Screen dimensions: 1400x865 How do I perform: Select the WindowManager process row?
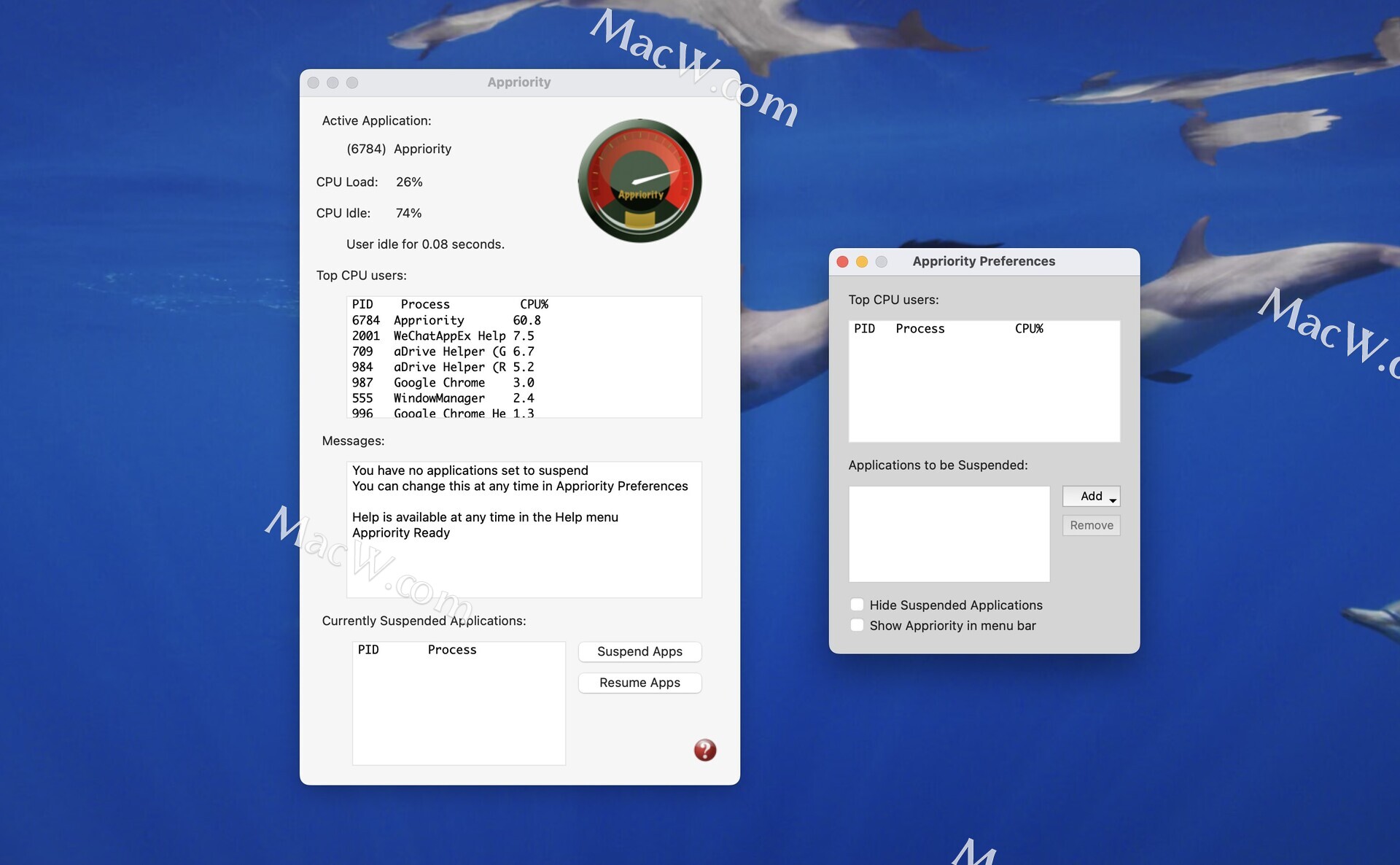coord(524,398)
